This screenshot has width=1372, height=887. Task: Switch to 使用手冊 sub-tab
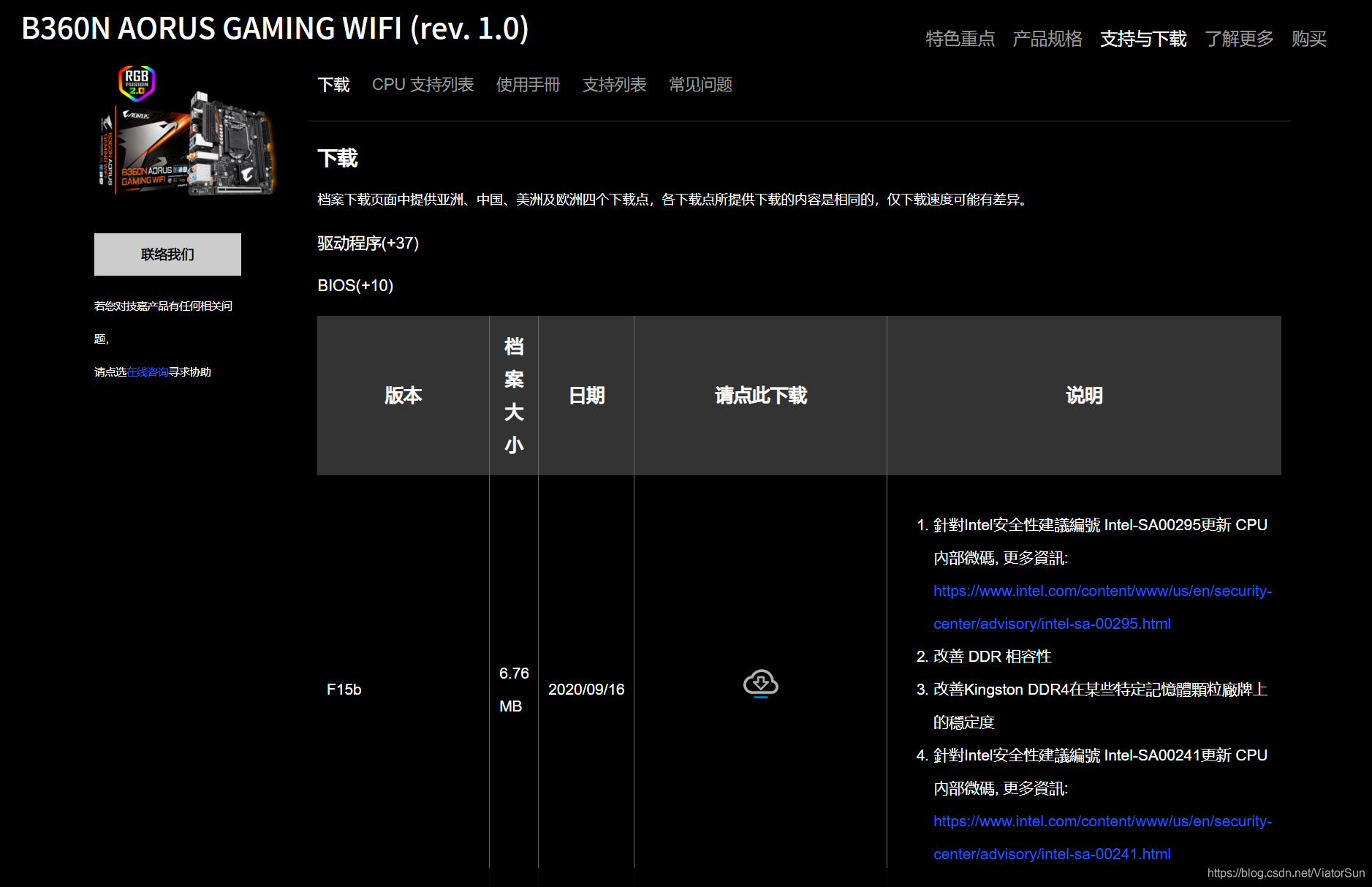528,85
